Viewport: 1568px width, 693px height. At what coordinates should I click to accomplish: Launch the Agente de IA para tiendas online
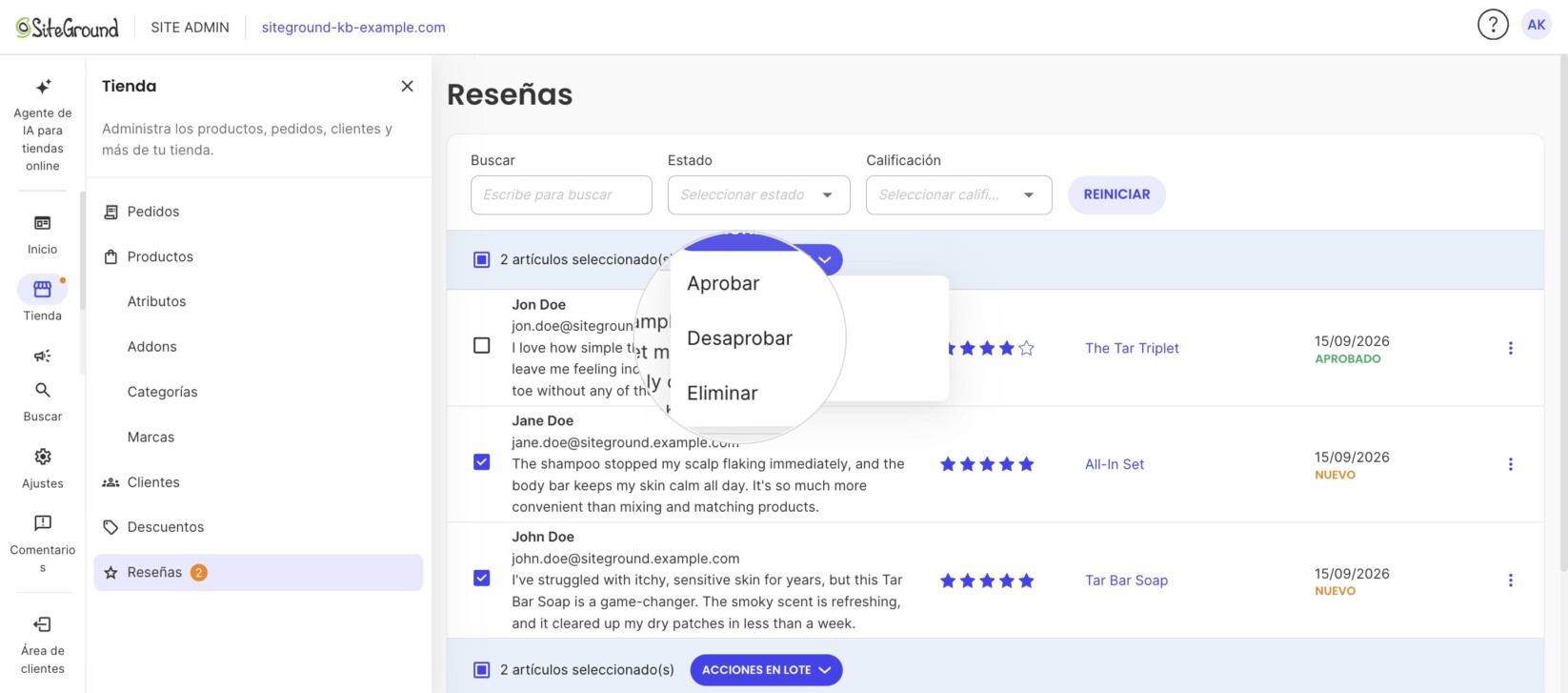tap(43, 126)
